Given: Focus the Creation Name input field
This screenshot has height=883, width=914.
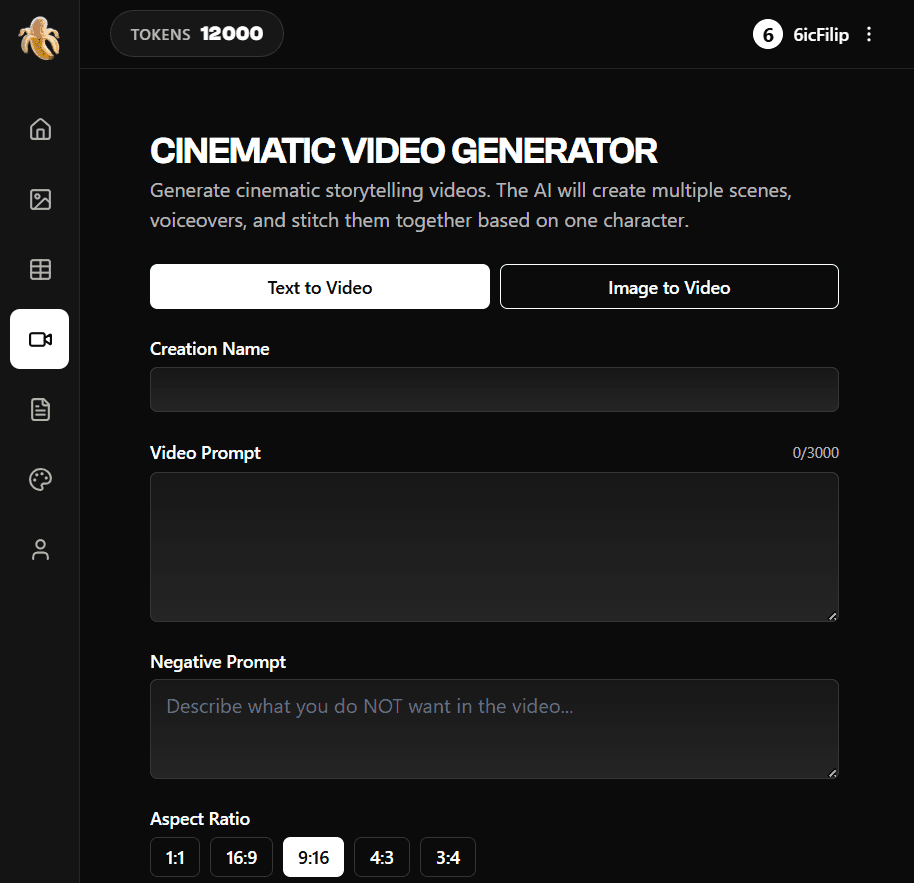Looking at the screenshot, I should click(x=494, y=389).
